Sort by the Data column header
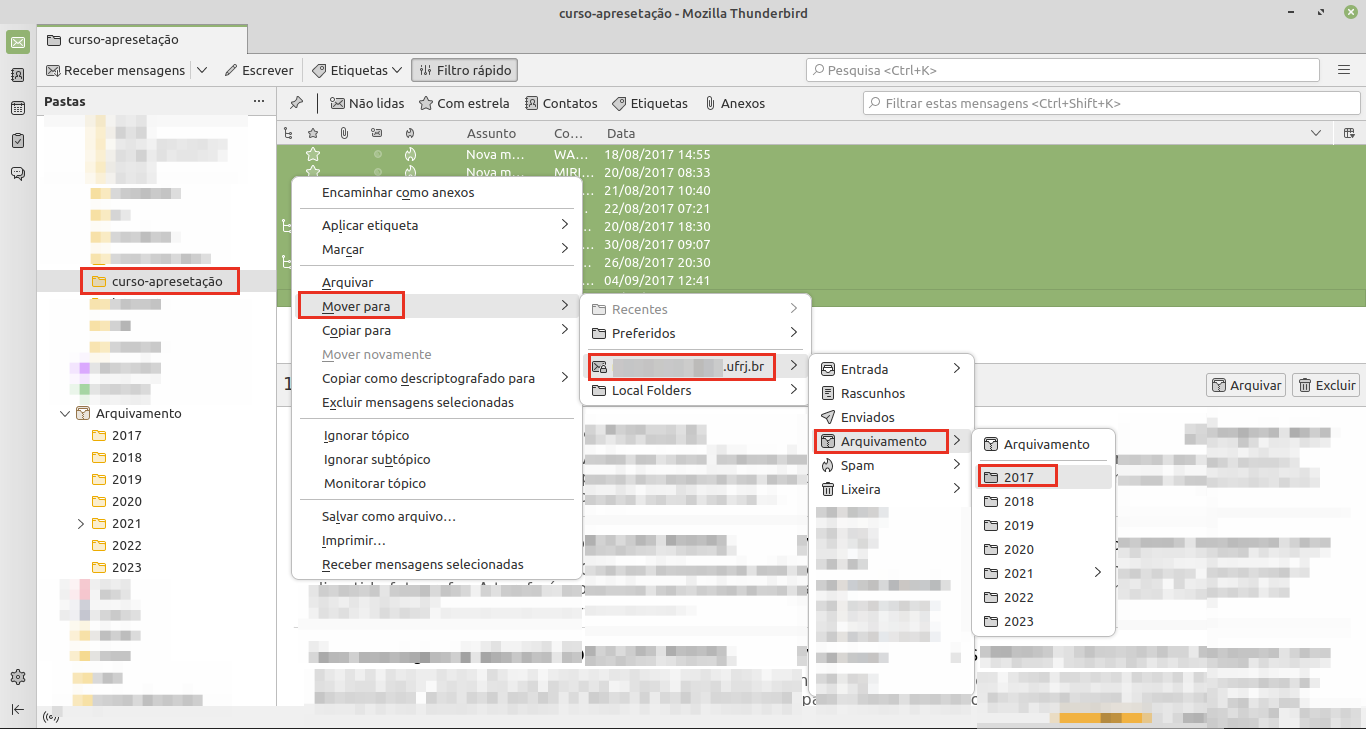 pyautogui.click(x=621, y=133)
